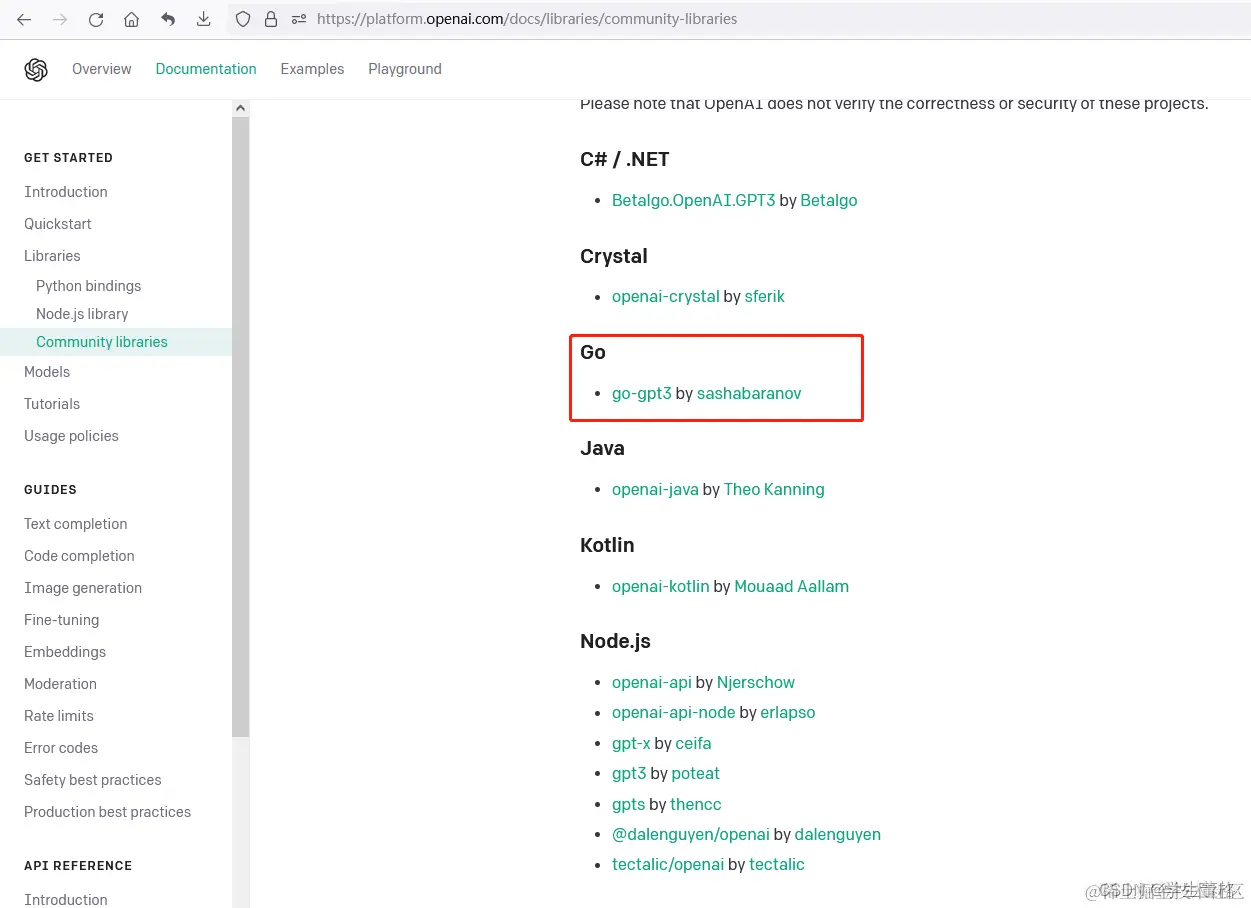Viewport: 1251px width, 908px height.
Task: Open Production best practices guide
Action: pyautogui.click(x=108, y=812)
